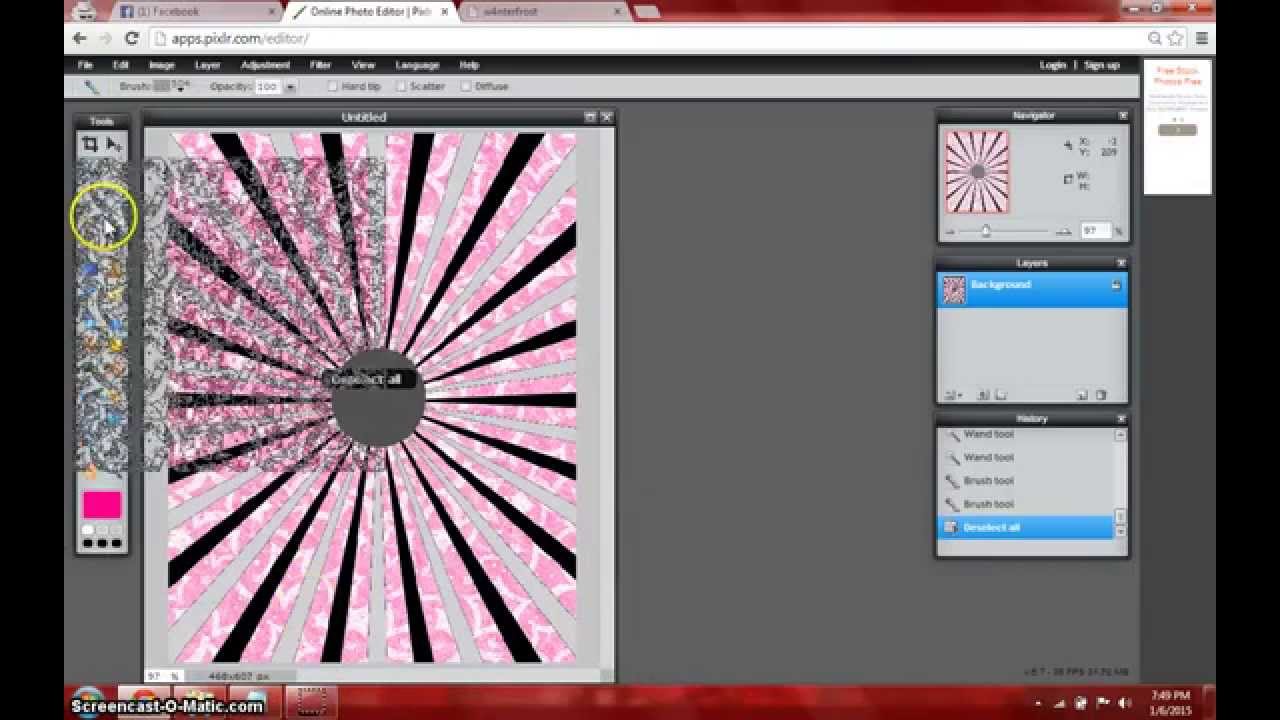Open the Edit menu

[x=121, y=65]
